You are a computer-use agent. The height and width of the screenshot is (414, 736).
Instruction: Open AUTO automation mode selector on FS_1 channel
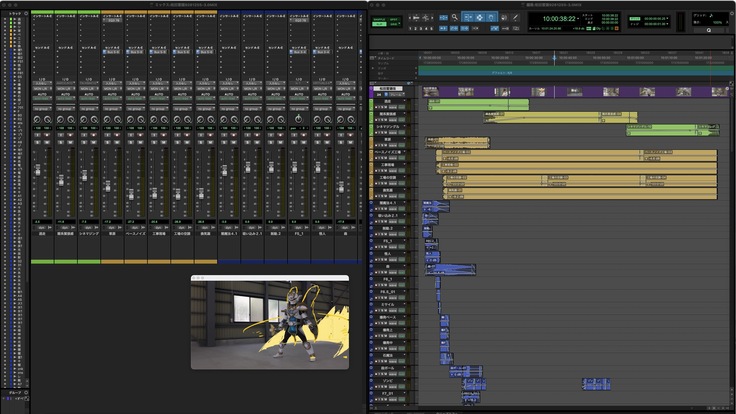click(x=300, y=98)
